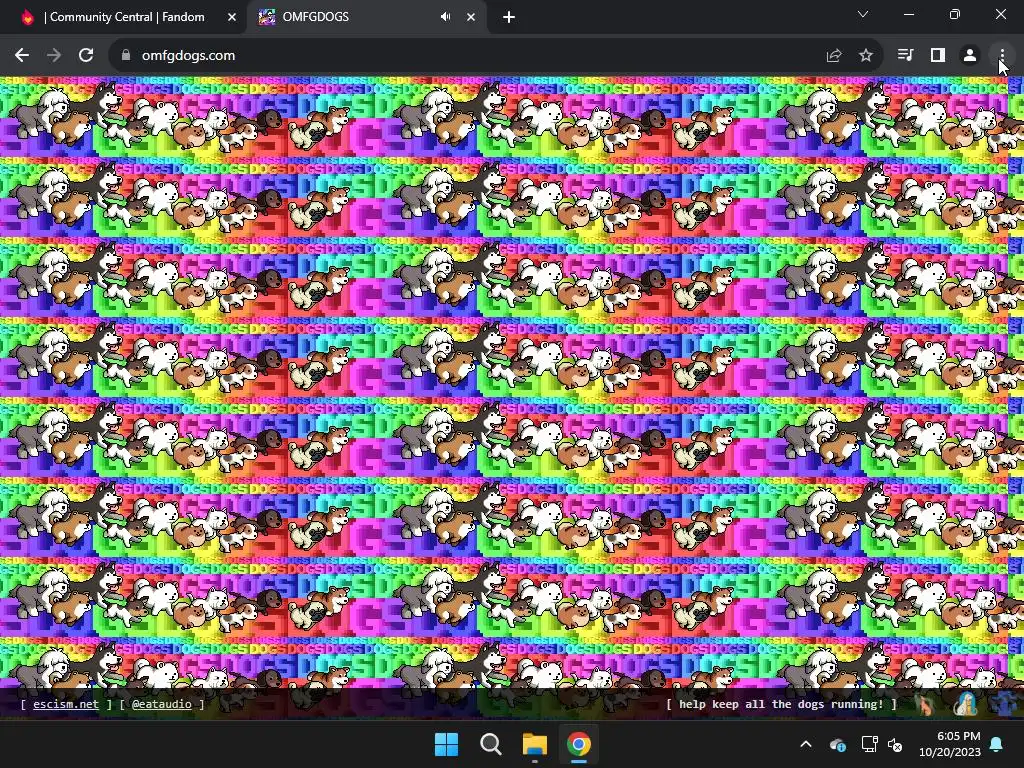Image resolution: width=1024 pixels, height=768 pixels.
Task: Click the Chrome taskbar icon
Action: 578,744
